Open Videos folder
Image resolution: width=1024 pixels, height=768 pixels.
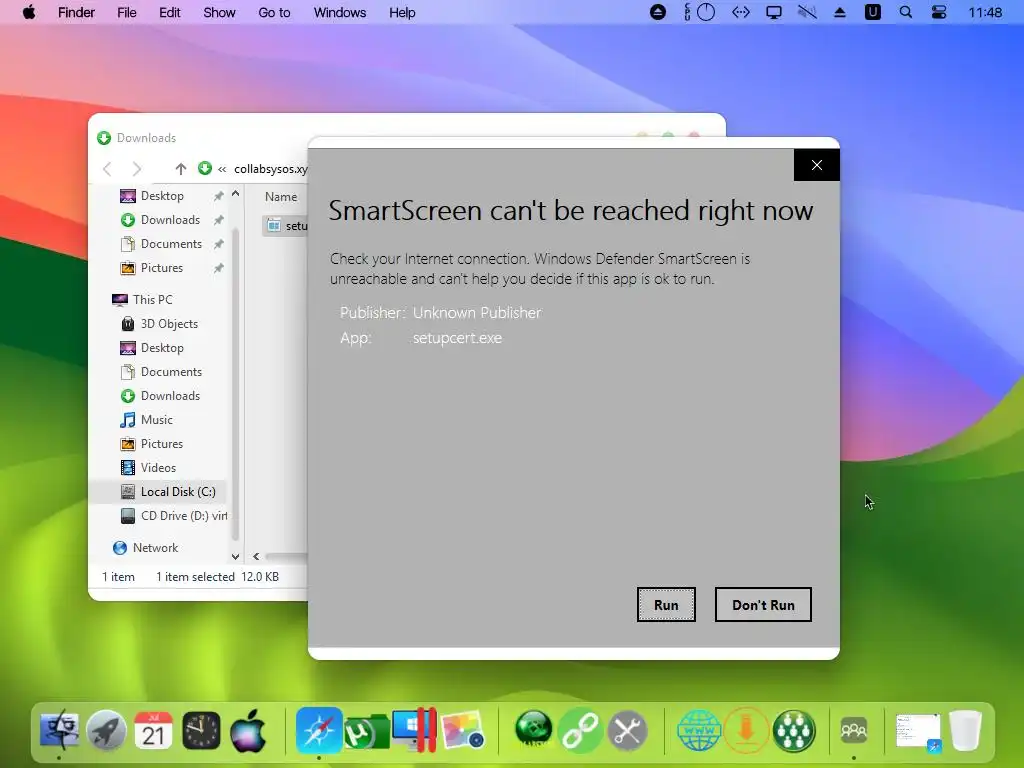point(158,468)
